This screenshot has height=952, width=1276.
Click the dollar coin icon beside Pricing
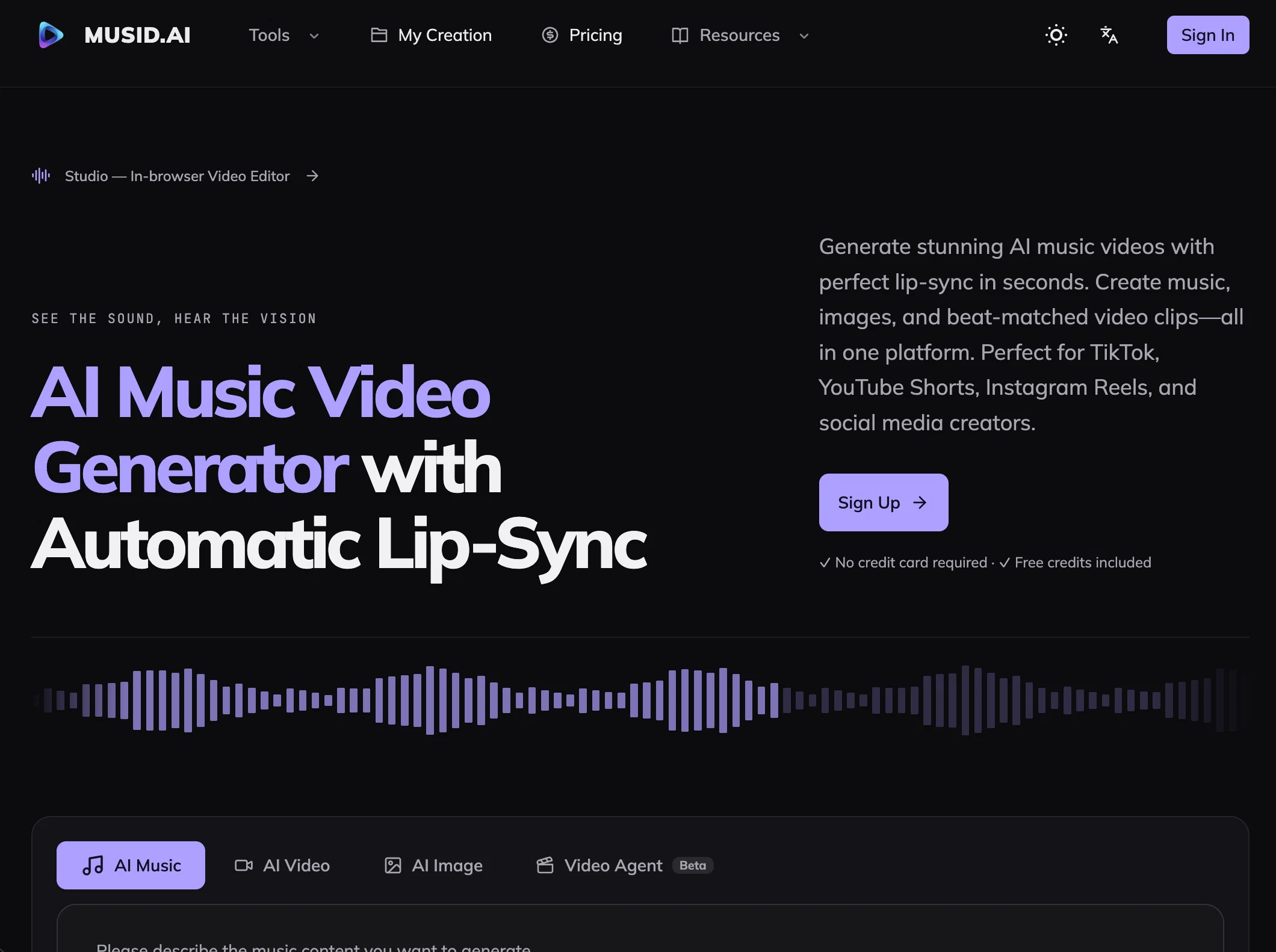[x=550, y=35]
